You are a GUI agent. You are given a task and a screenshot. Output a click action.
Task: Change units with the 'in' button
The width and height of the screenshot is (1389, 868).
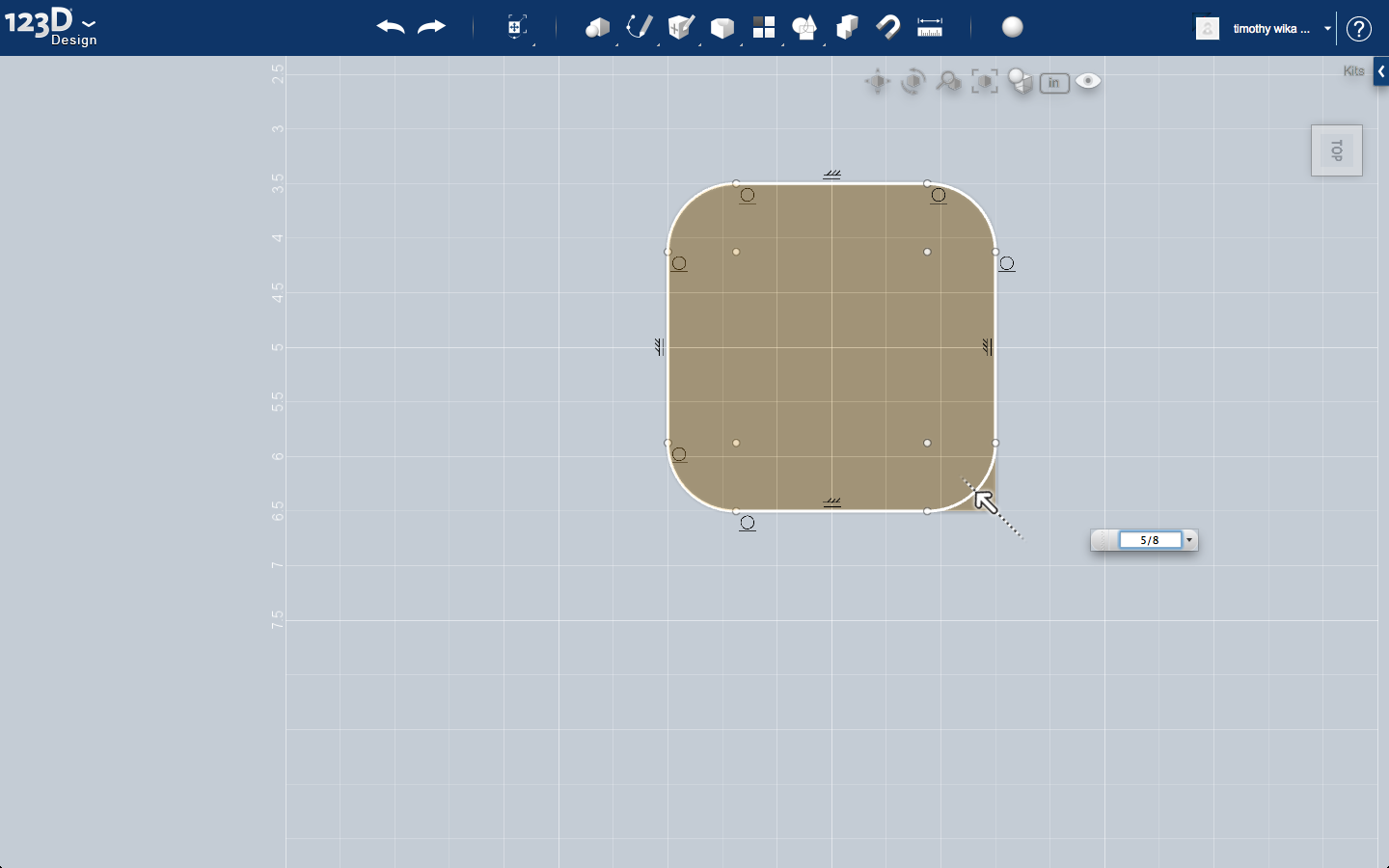[1054, 83]
